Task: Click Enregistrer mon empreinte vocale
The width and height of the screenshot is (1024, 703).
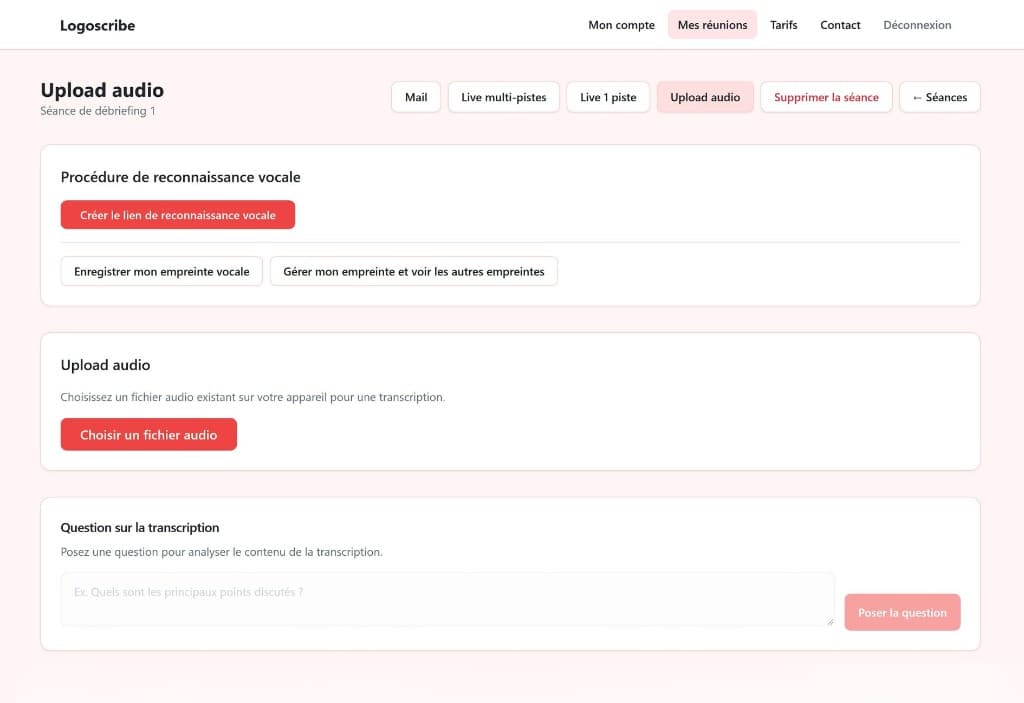Action: (161, 271)
